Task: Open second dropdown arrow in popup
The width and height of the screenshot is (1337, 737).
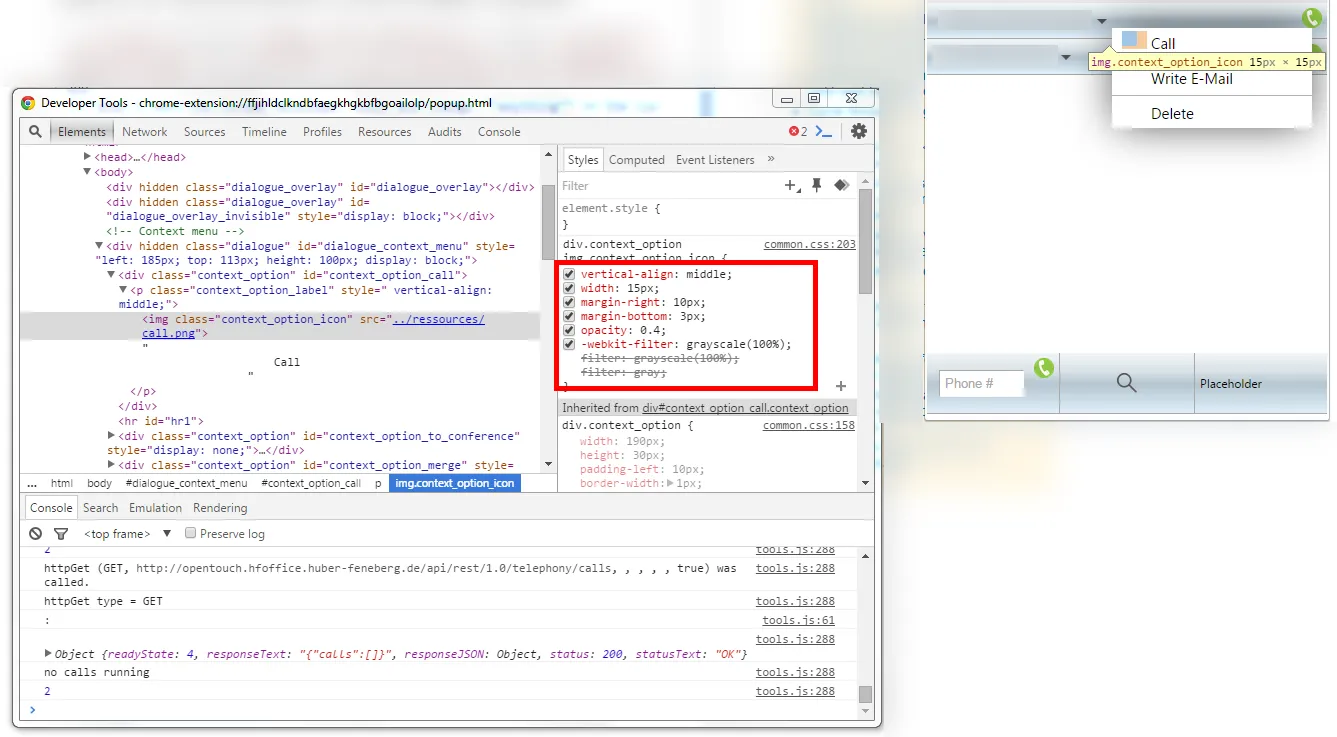Action: coord(1067,58)
